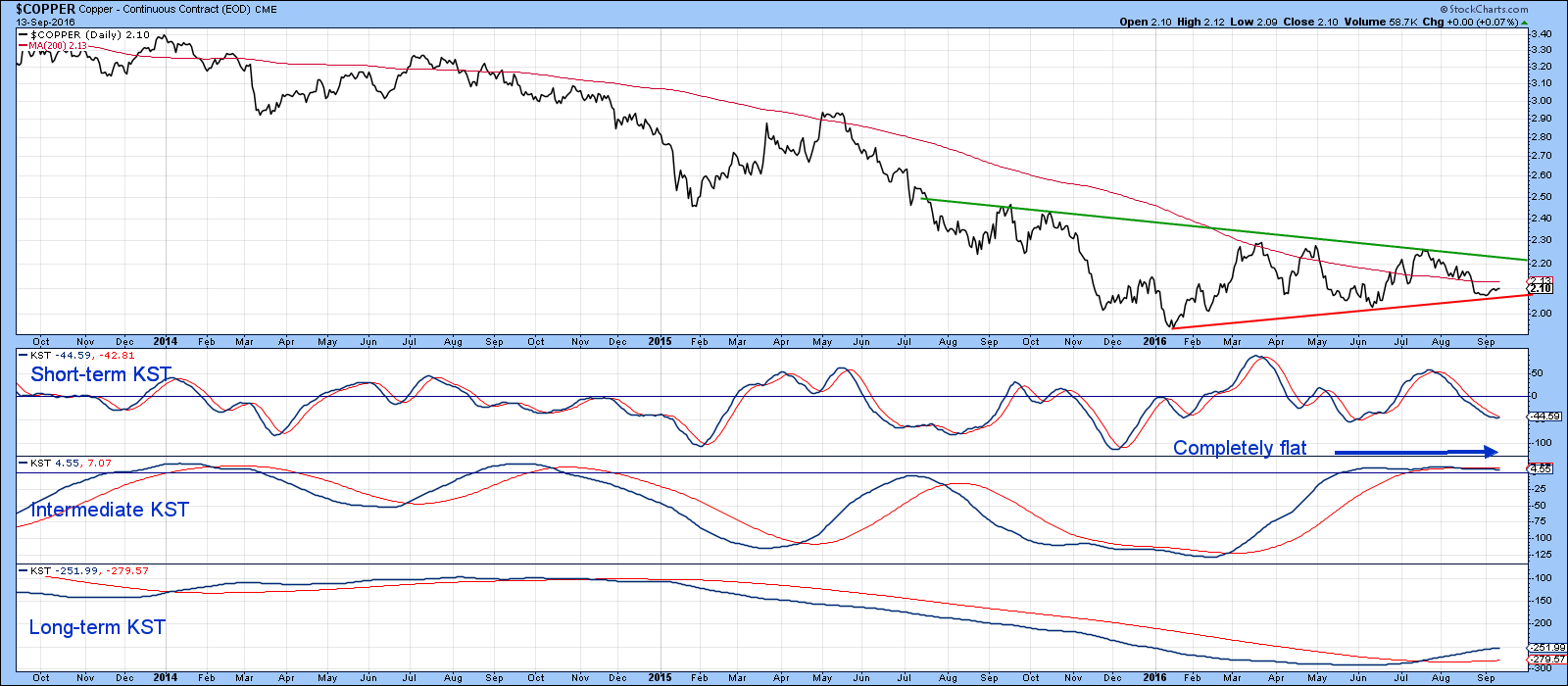
Task: Click the 3.40 label on the price axis
Action: pos(1542,33)
